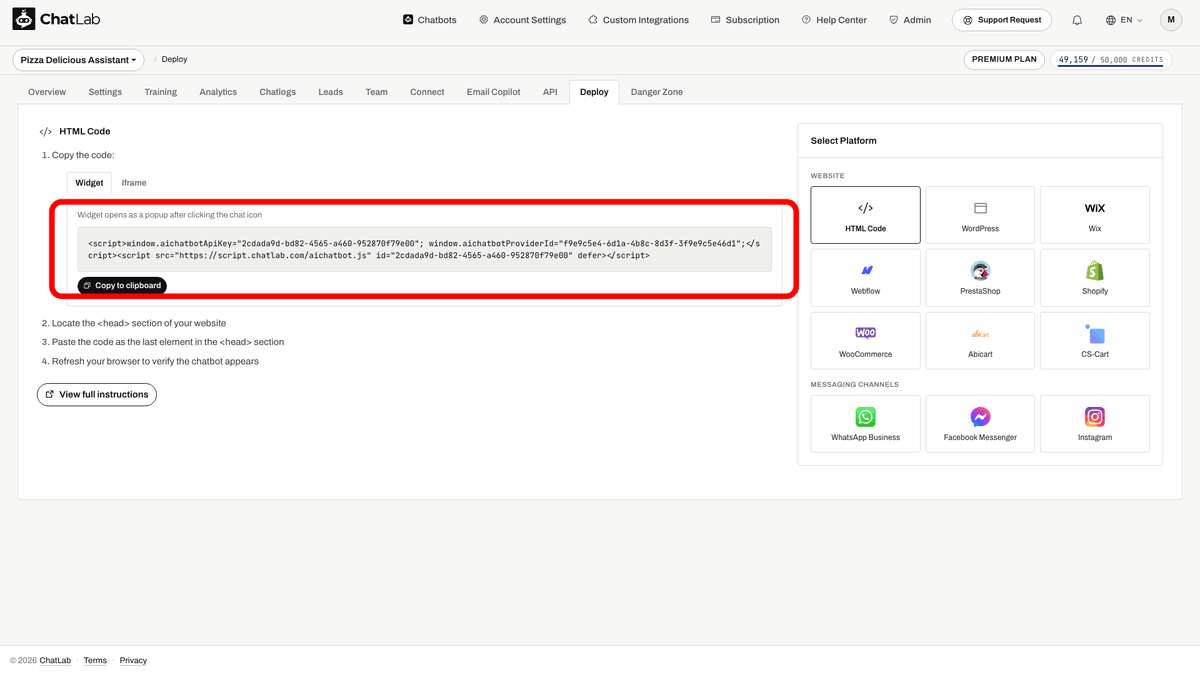Click inside the embed script code box
Image resolution: width=1200 pixels, height=675 pixels.
point(425,249)
